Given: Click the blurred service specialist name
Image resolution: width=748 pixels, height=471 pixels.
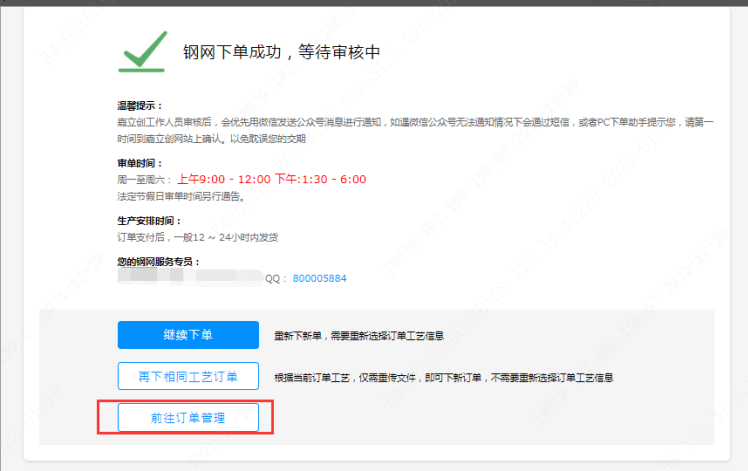Looking at the screenshot, I should pos(190,278).
